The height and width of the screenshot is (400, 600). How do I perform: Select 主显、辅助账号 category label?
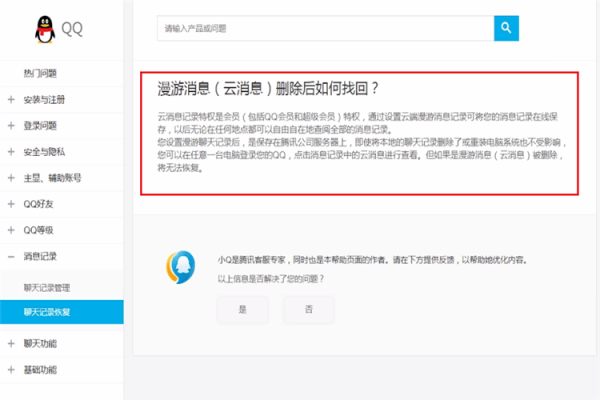coord(52,178)
